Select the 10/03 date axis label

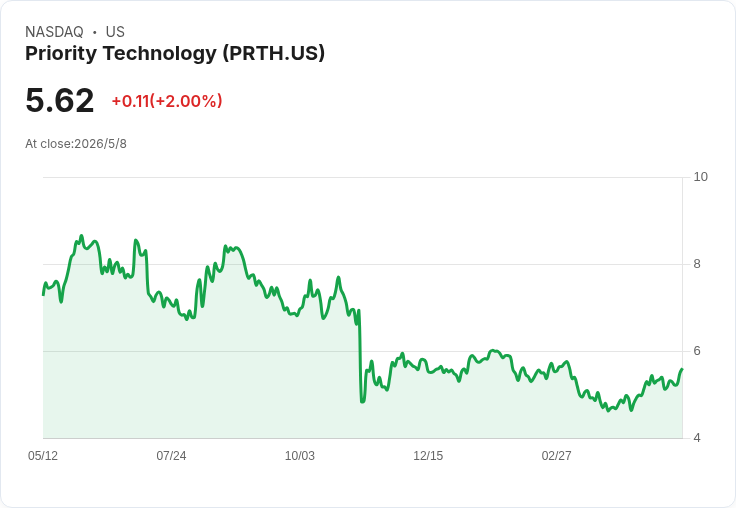point(299,456)
